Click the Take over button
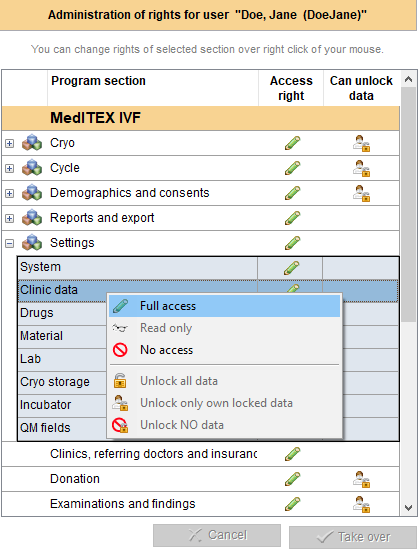Viewport: 418px width, 549px height. tap(353, 537)
